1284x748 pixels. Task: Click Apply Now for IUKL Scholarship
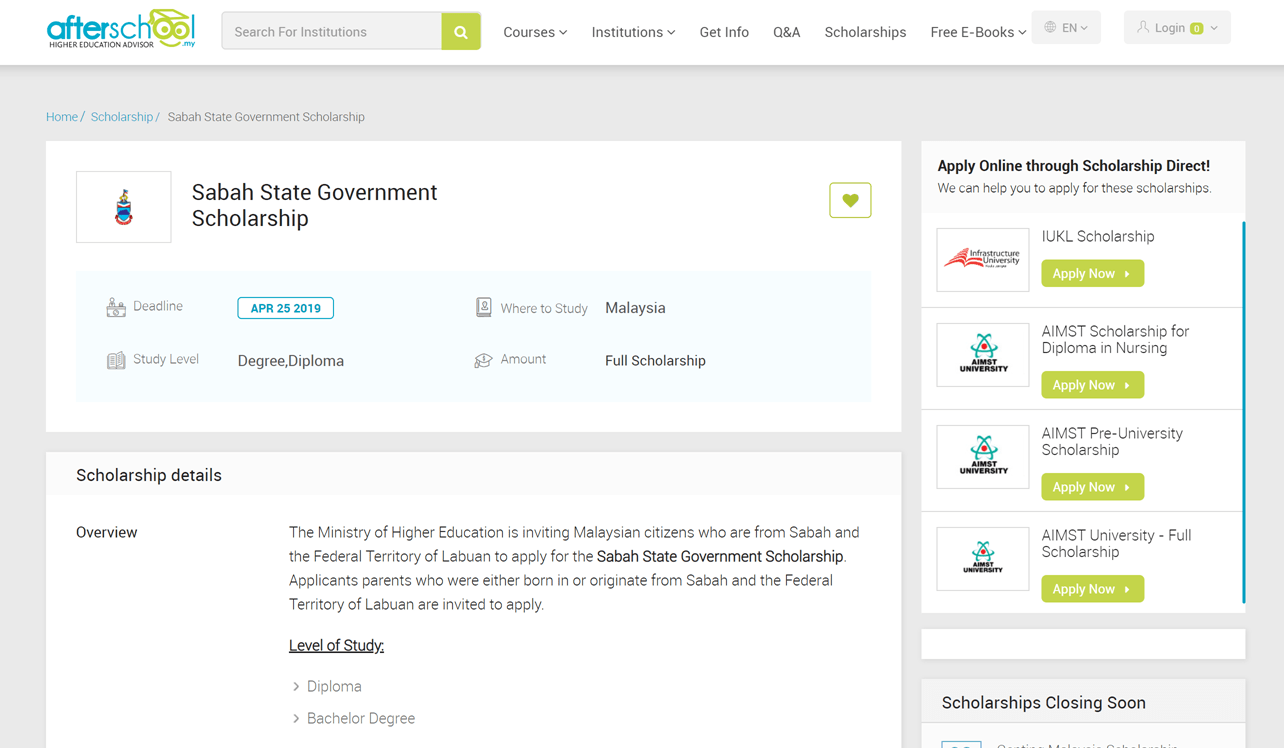(x=1092, y=274)
